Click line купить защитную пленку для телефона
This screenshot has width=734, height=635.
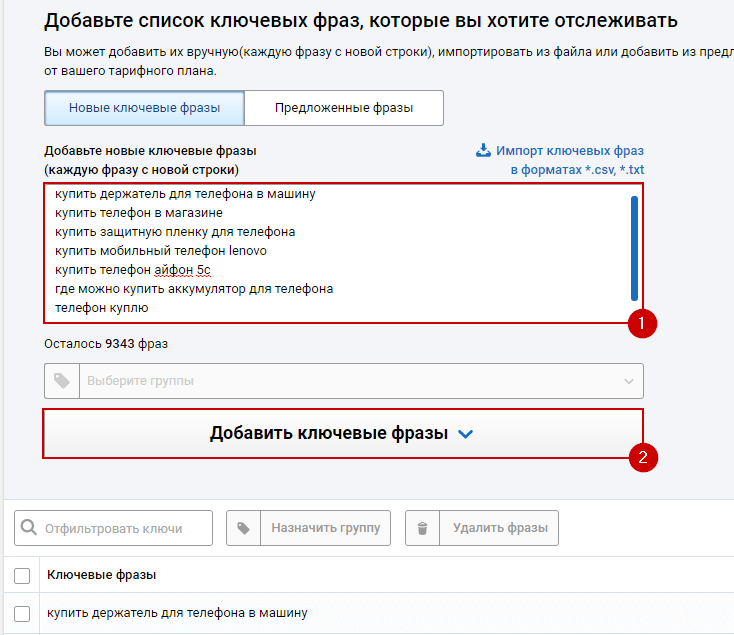click(175, 232)
